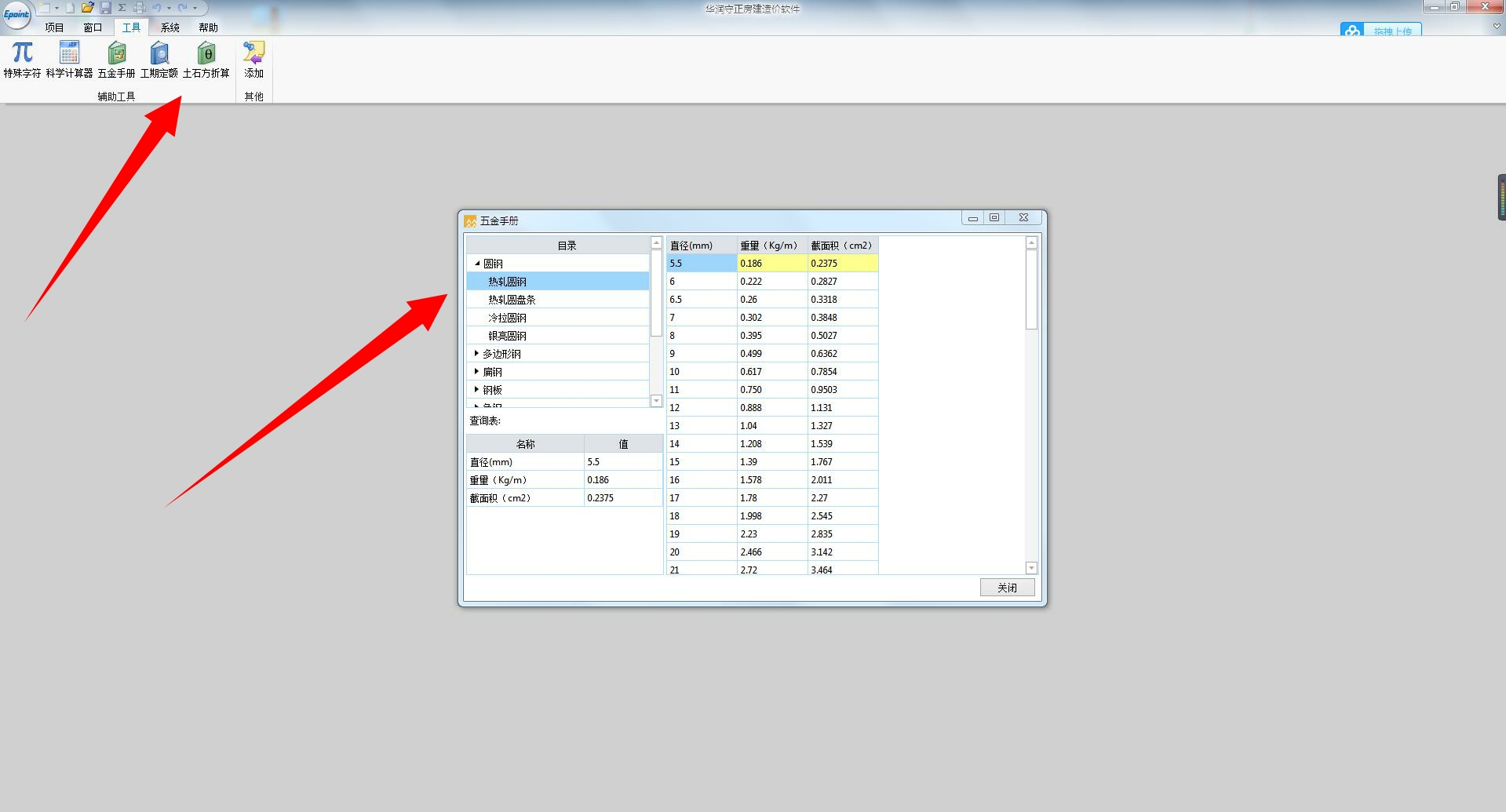Screen dimensions: 1506x812
Task: Click the open folder icon in quick access toolbar
Action: coord(87,8)
